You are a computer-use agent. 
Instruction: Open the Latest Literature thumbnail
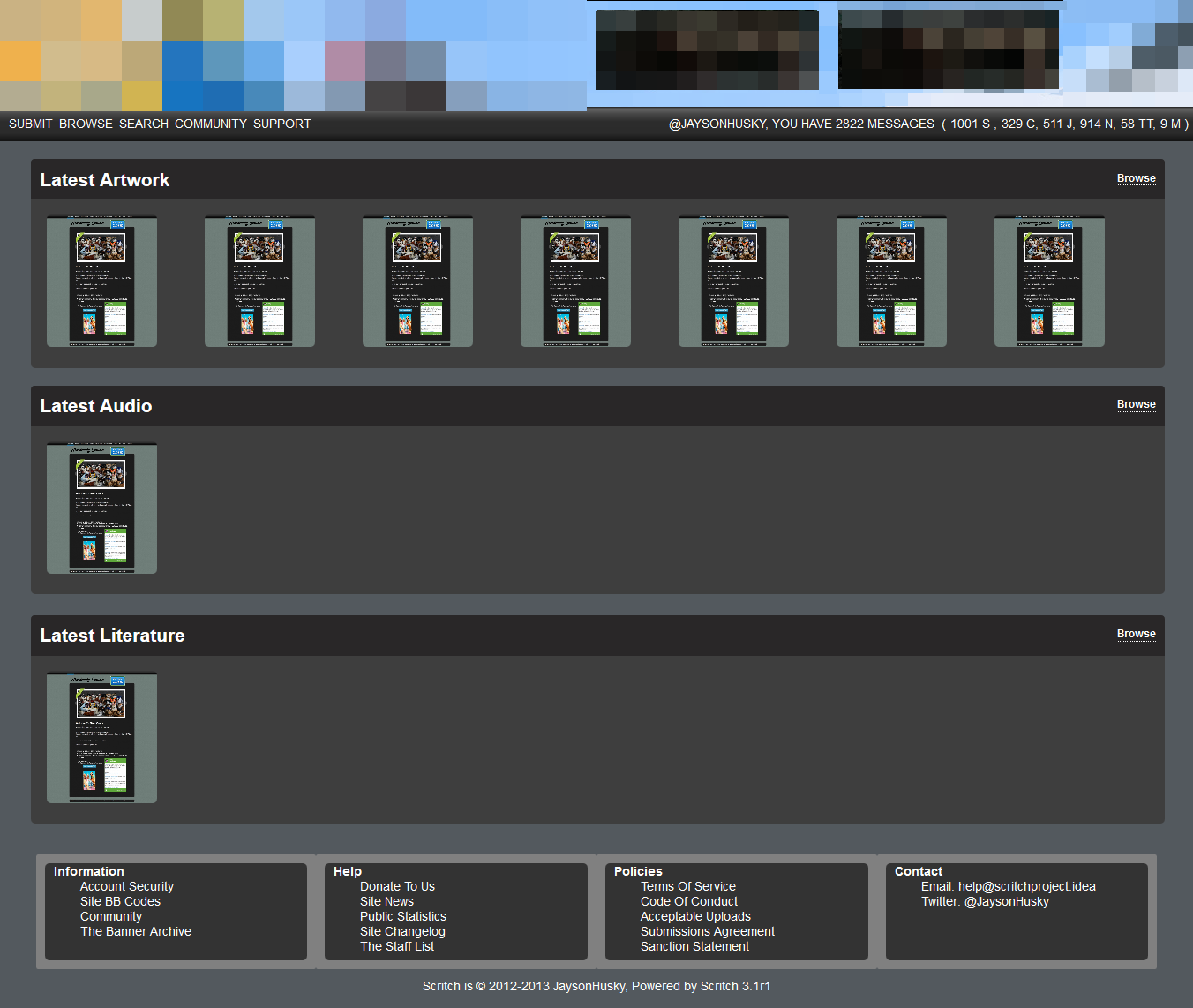coord(101,738)
